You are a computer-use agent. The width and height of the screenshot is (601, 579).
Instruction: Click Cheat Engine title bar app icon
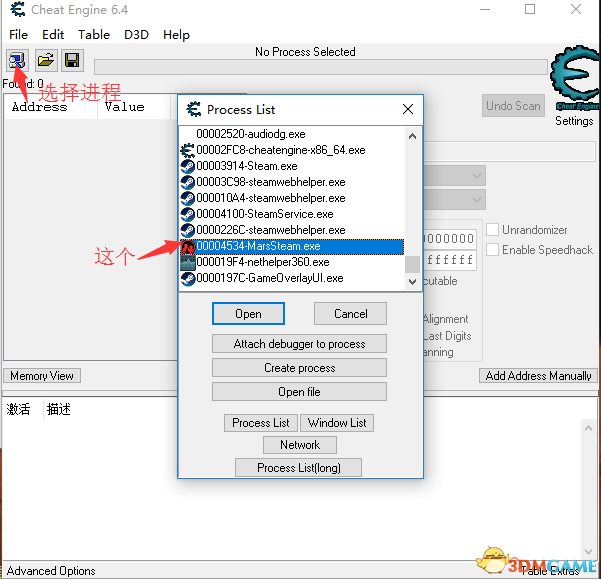pos(17,9)
